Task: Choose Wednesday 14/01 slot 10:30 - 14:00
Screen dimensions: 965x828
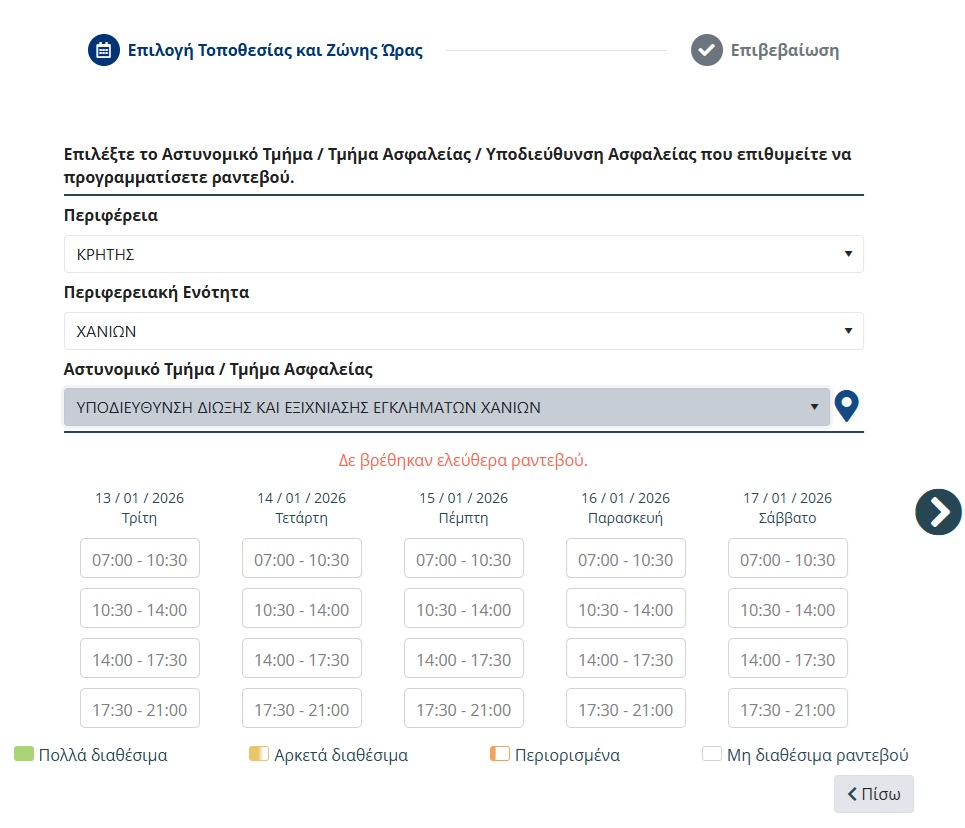Action: [302, 609]
